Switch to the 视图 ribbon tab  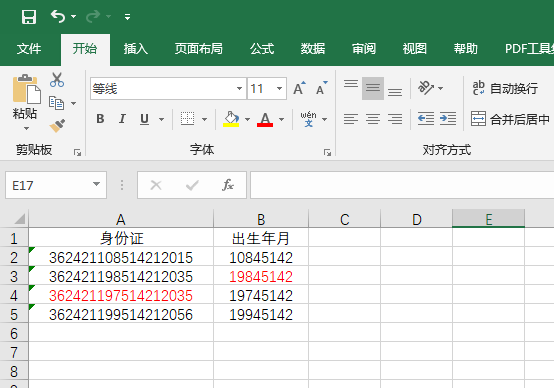pyautogui.click(x=415, y=49)
